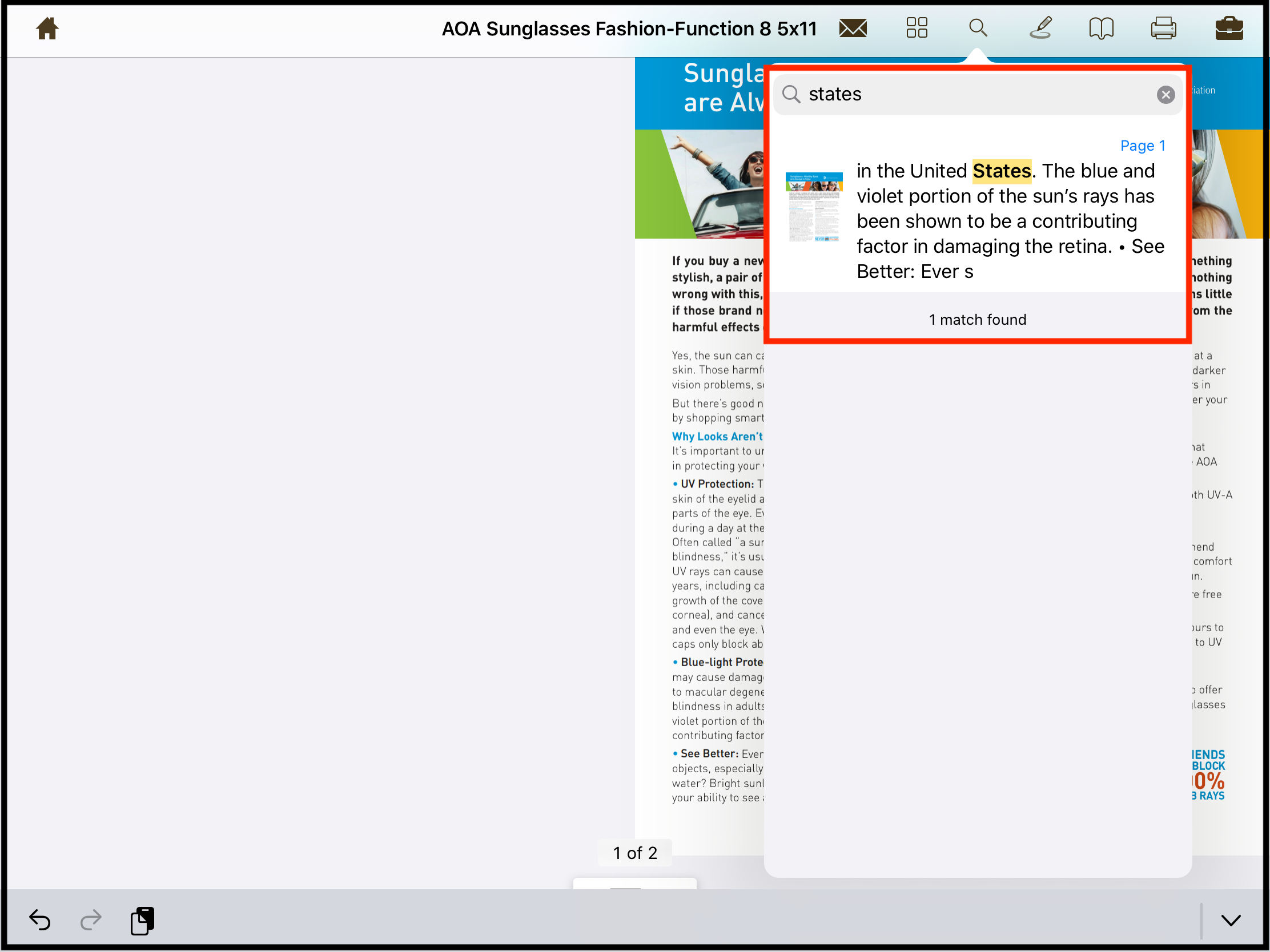This screenshot has width=1270, height=952.
Task: Click the print icon
Action: click(1164, 27)
